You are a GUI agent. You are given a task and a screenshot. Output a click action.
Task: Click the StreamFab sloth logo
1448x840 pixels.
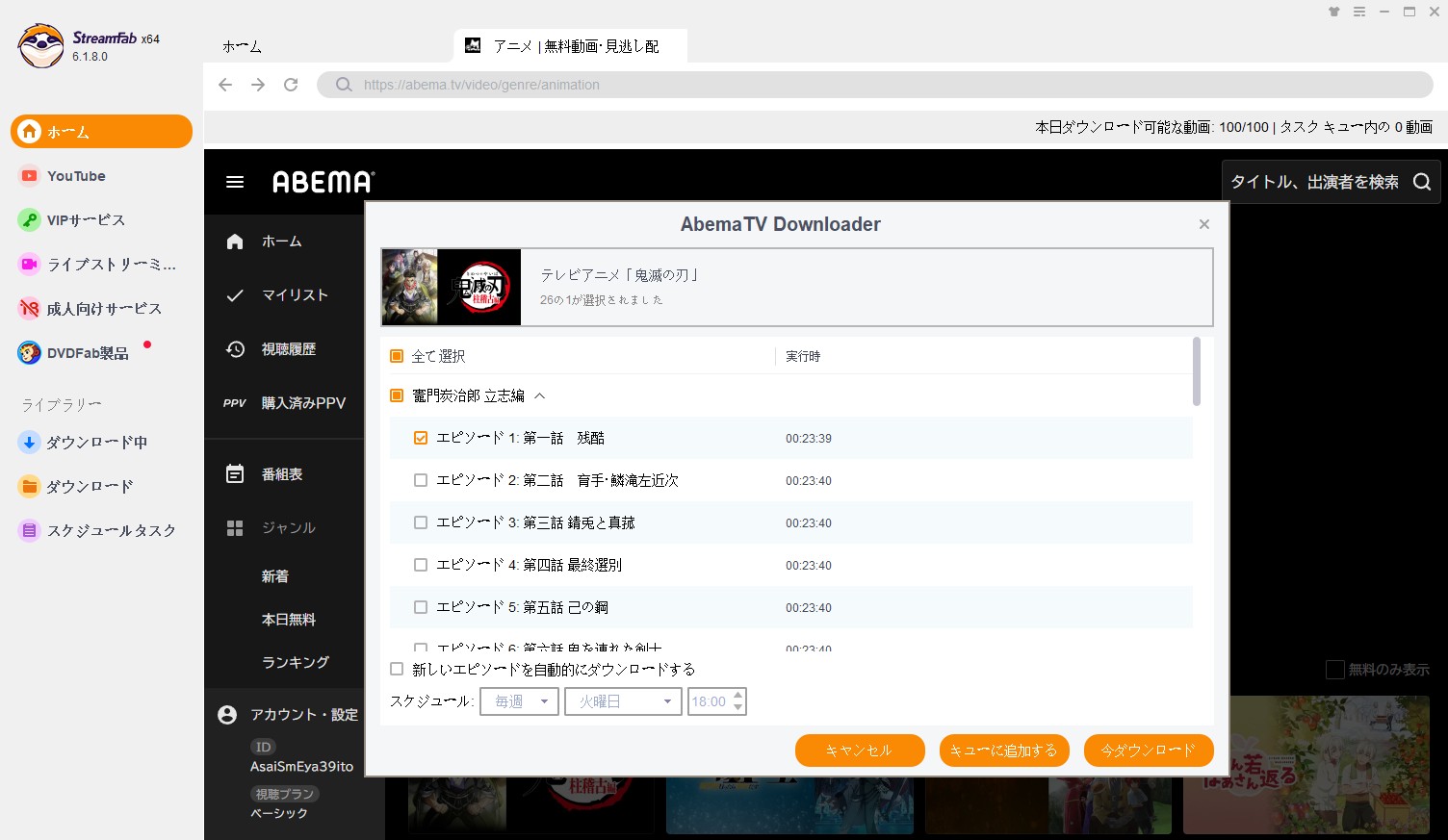click(x=41, y=45)
